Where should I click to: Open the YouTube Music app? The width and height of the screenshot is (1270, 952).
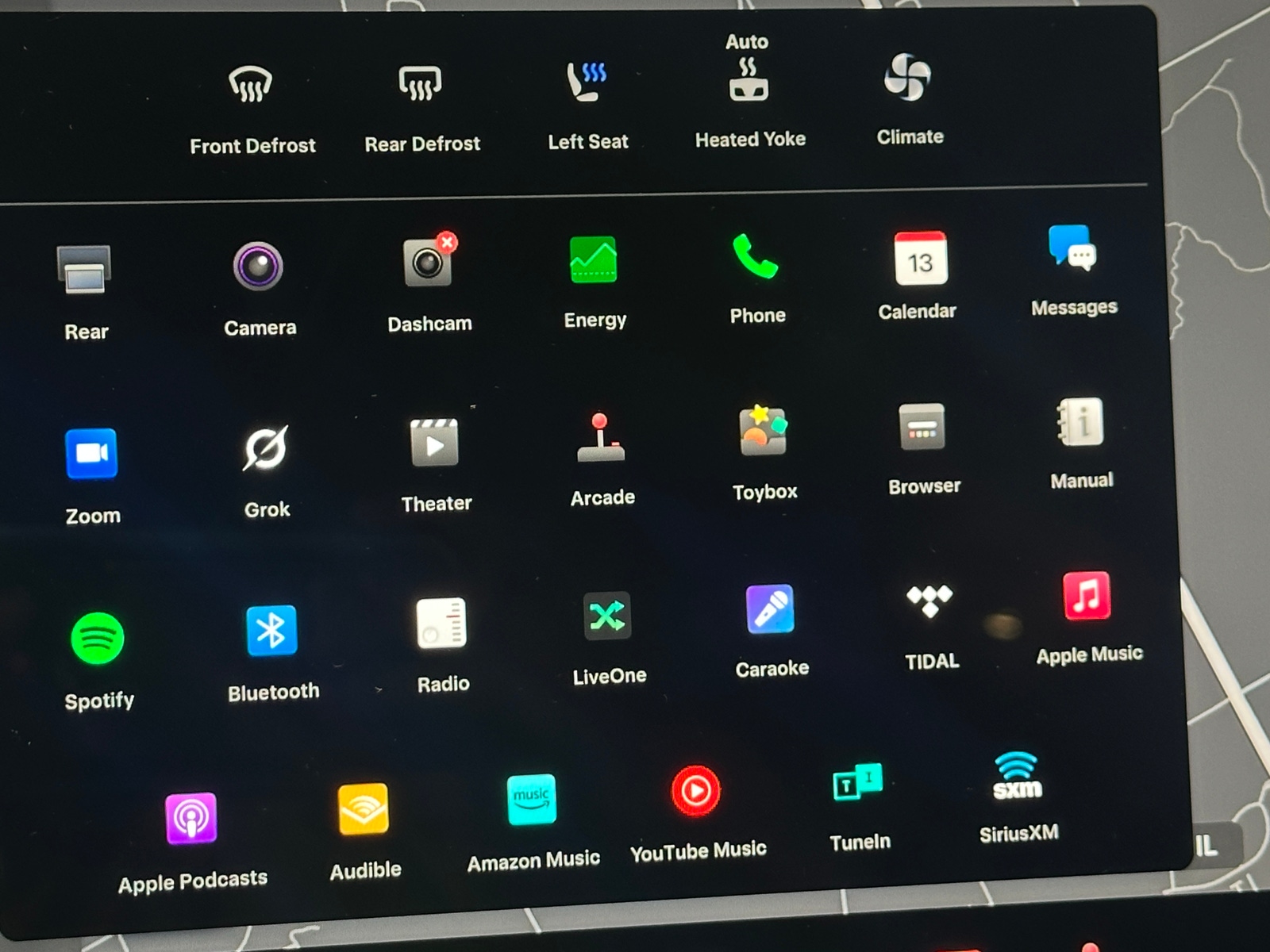pos(696,791)
